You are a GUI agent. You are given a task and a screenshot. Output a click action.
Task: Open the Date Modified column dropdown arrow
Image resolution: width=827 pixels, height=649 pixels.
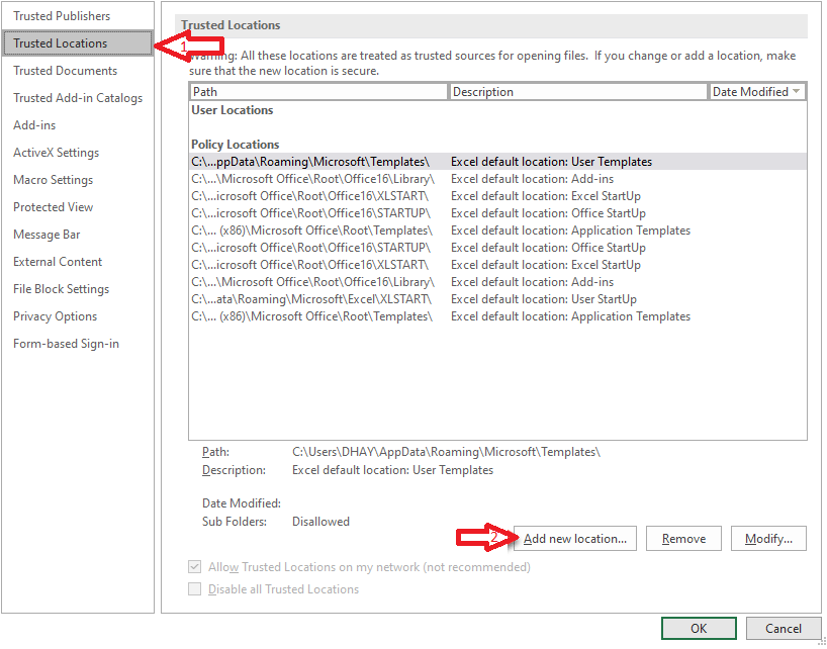click(796, 92)
